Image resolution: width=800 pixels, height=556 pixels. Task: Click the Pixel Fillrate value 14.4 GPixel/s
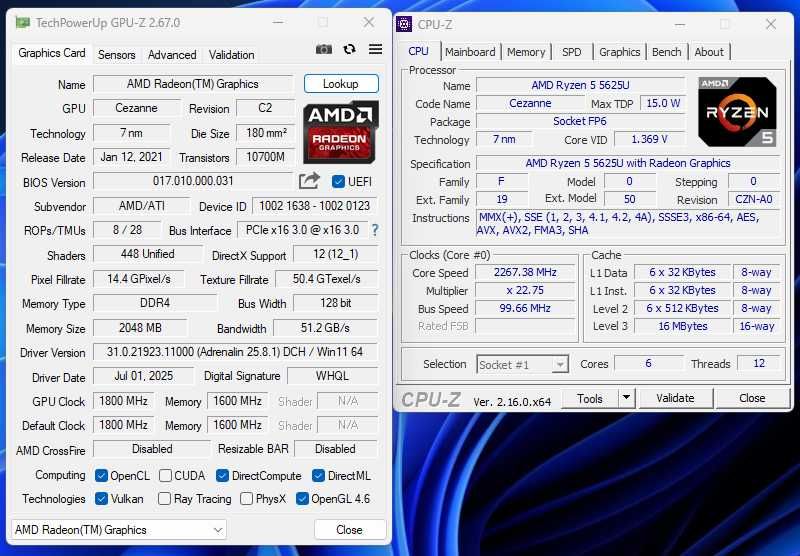(139, 279)
